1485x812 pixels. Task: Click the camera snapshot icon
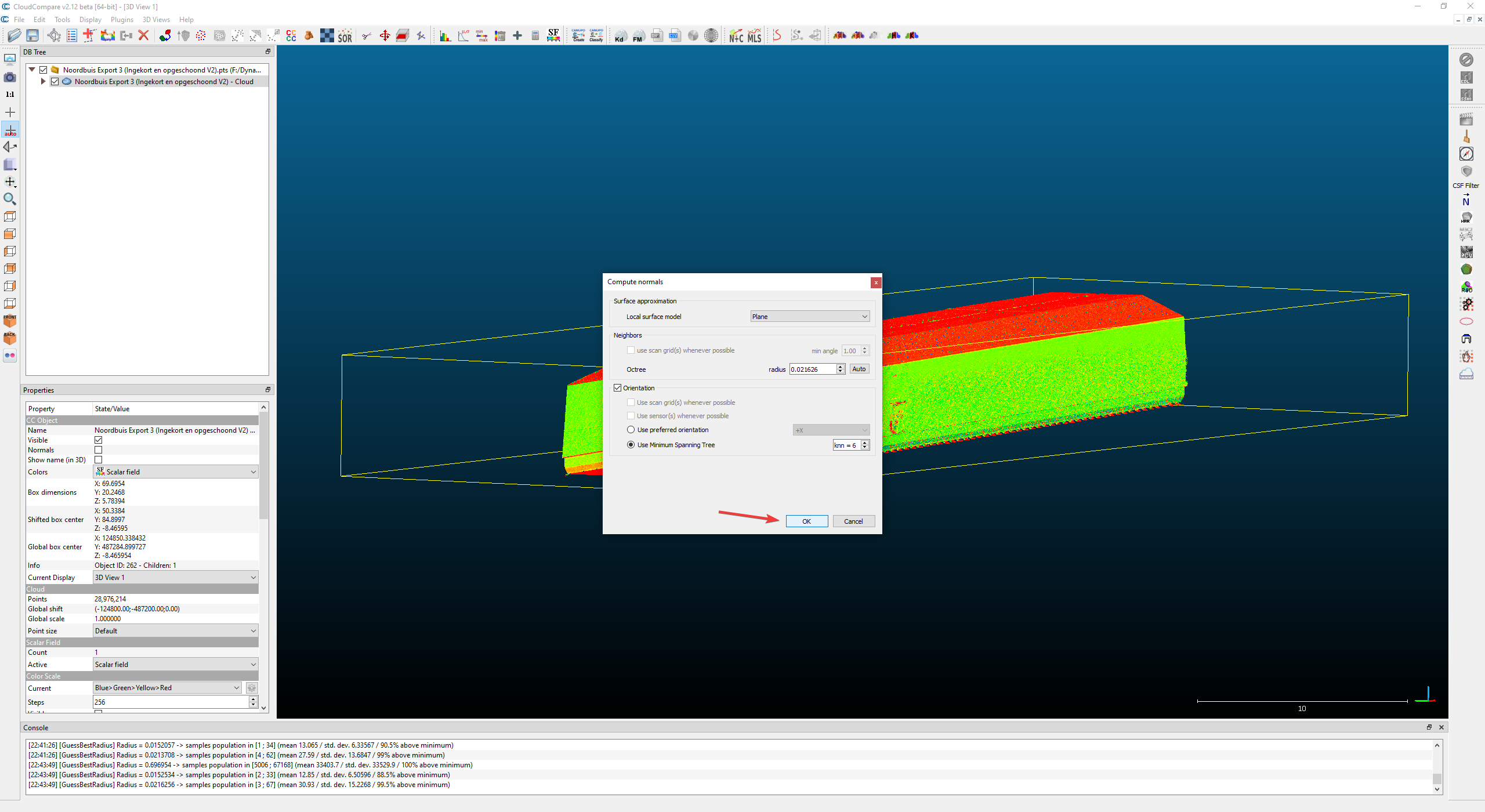click(10, 77)
